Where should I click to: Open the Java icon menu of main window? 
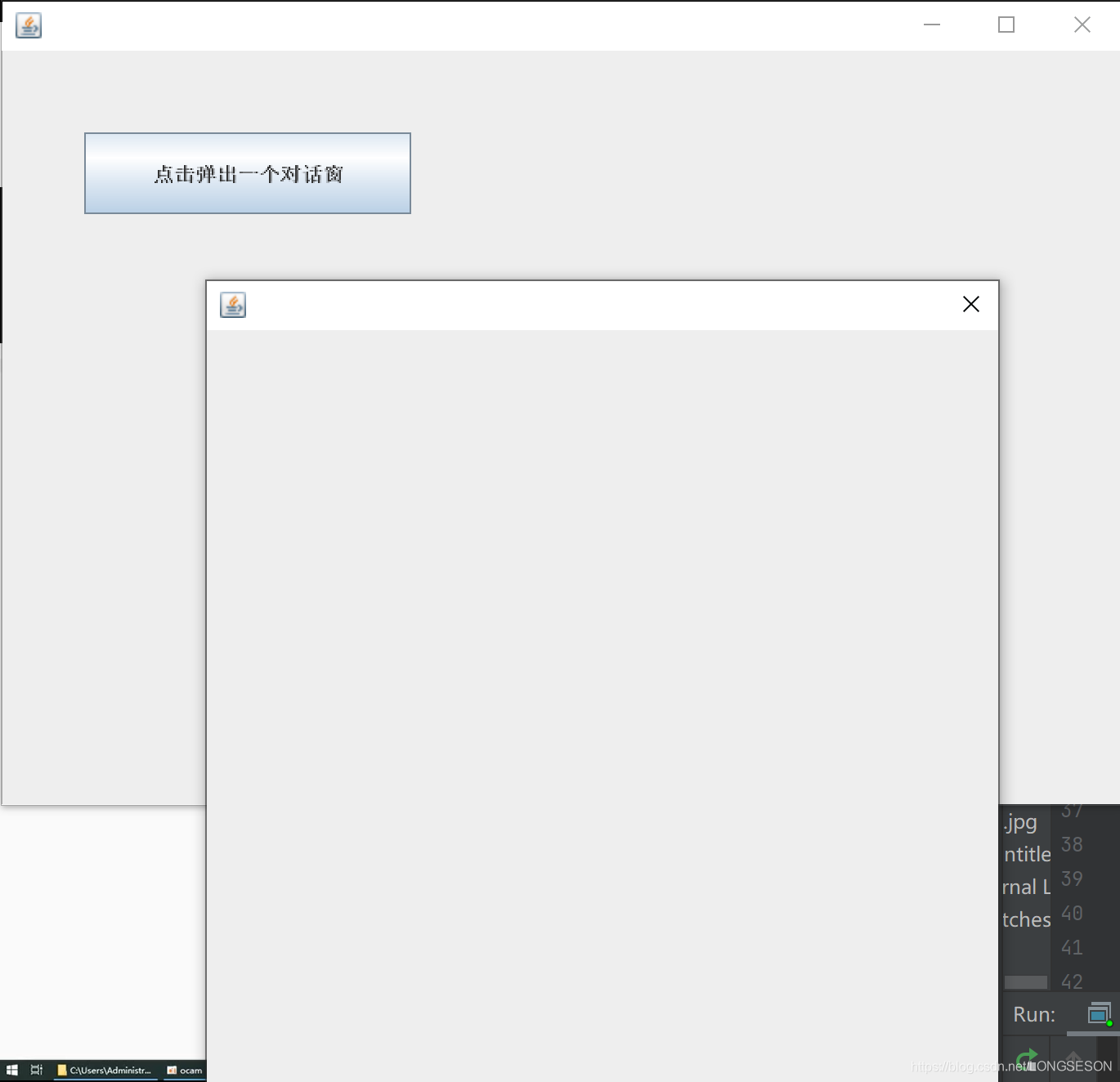tap(29, 25)
